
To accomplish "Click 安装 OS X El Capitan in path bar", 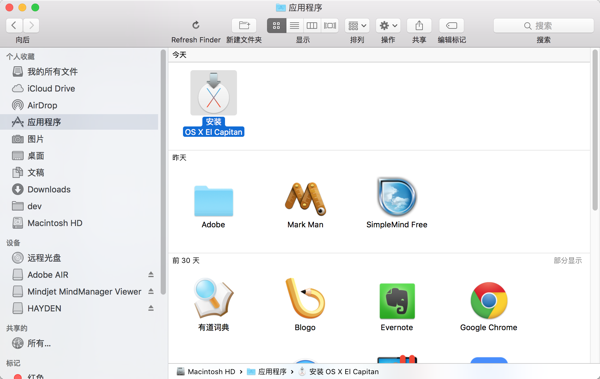I will [x=339, y=372].
